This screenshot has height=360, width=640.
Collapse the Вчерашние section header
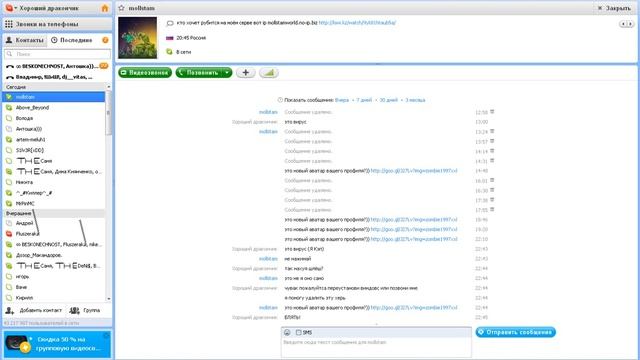coord(54,213)
